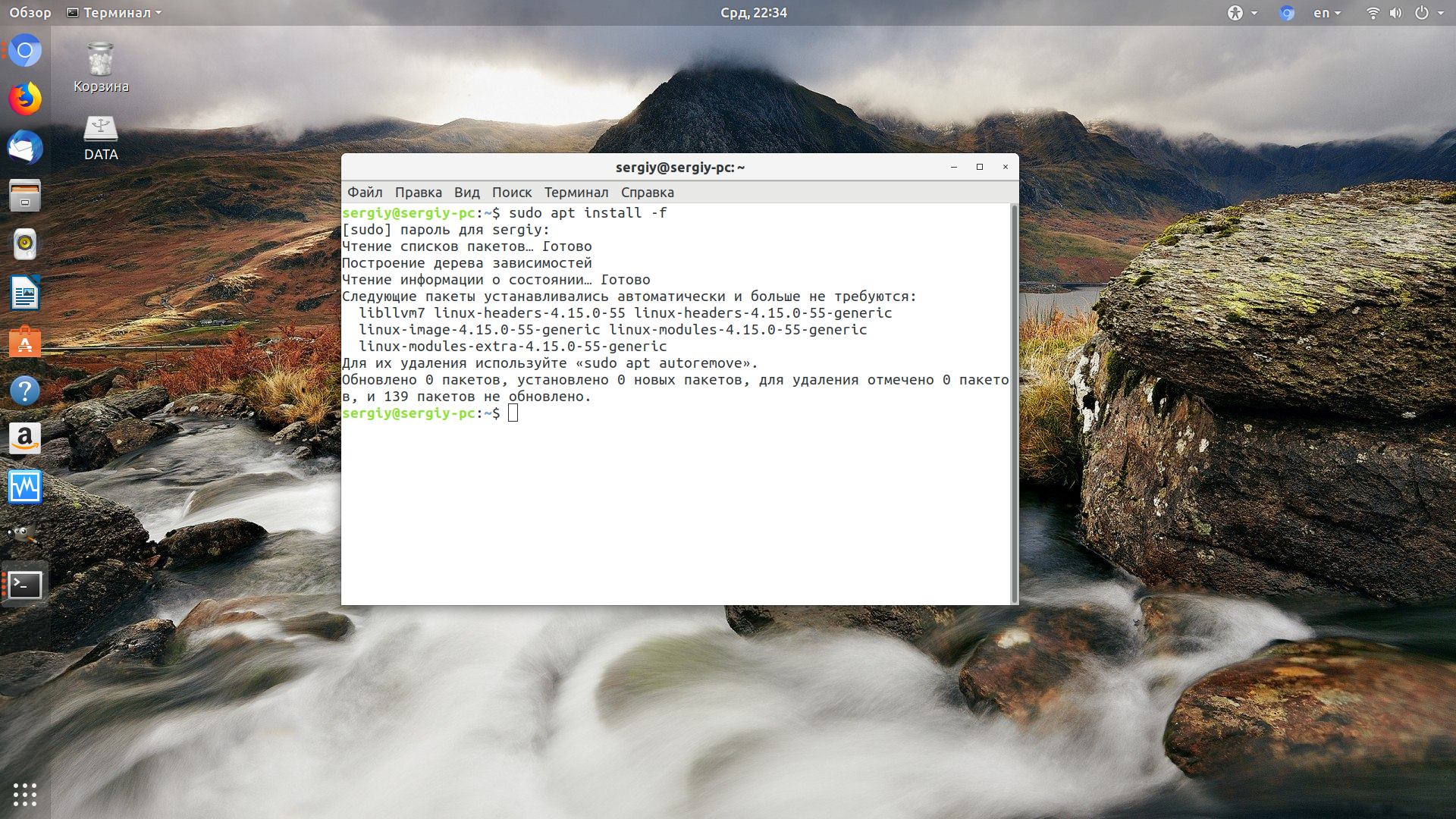The height and width of the screenshot is (819, 1456).
Task: Open Ubuntu Software center icon
Action: [x=25, y=342]
